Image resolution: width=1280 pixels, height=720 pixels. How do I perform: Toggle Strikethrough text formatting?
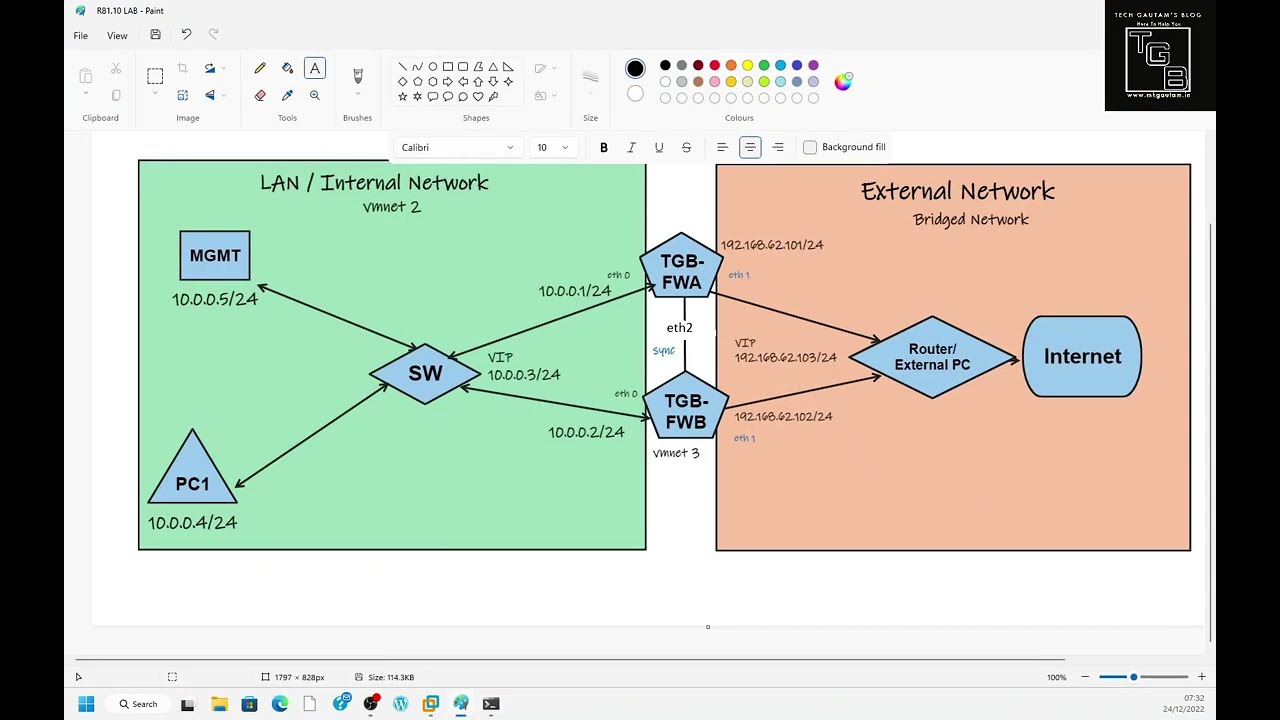(686, 147)
